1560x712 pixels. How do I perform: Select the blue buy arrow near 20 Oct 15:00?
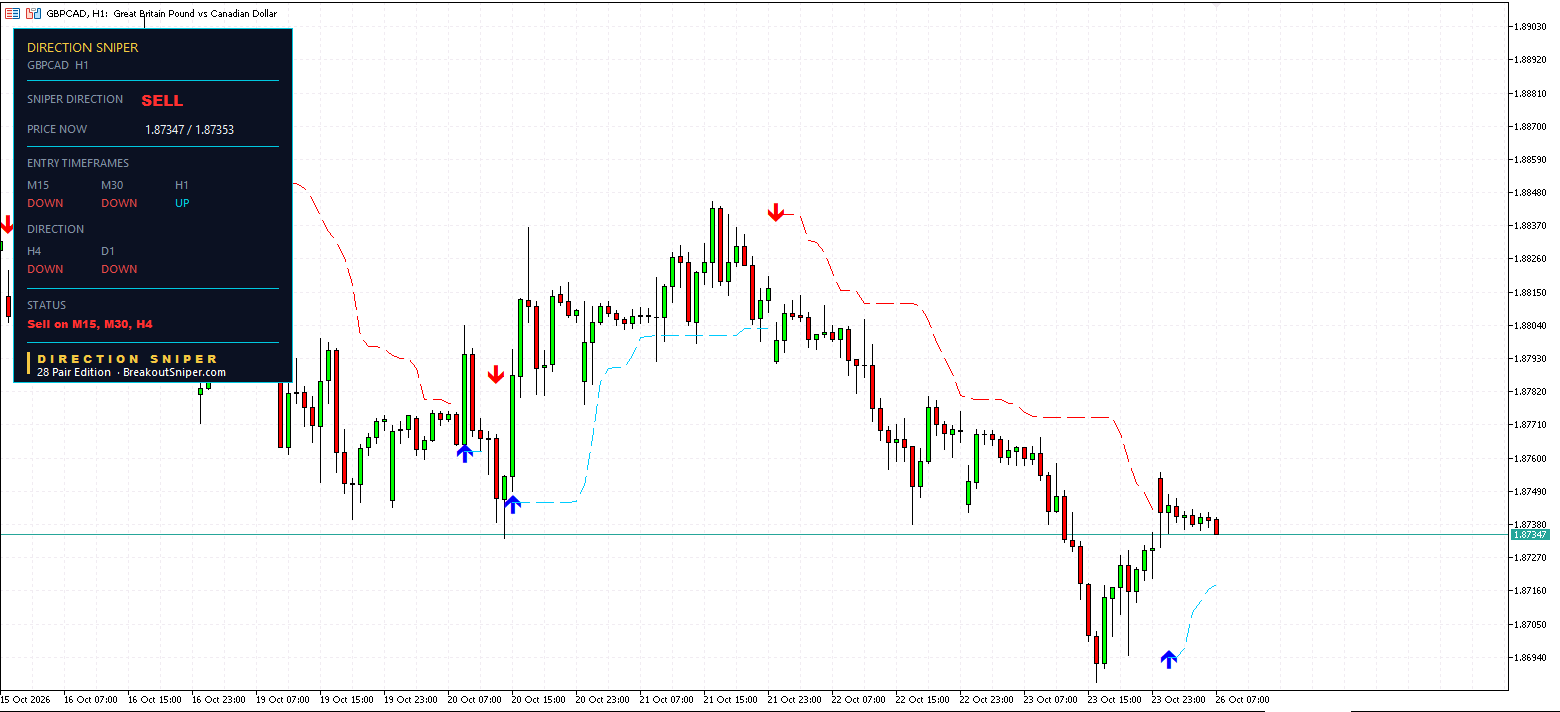pyautogui.click(x=512, y=504)
